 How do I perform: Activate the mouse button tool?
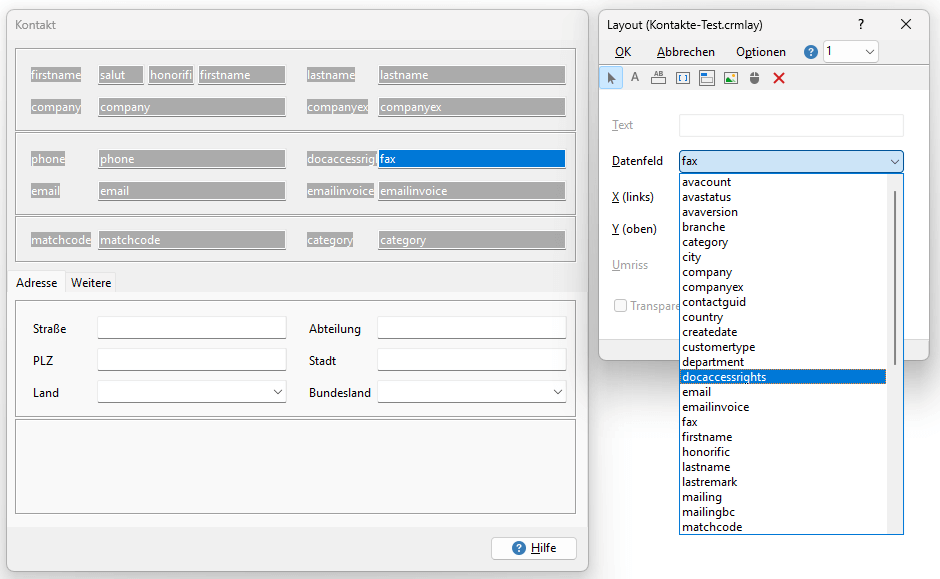click(x=754, y=77)
